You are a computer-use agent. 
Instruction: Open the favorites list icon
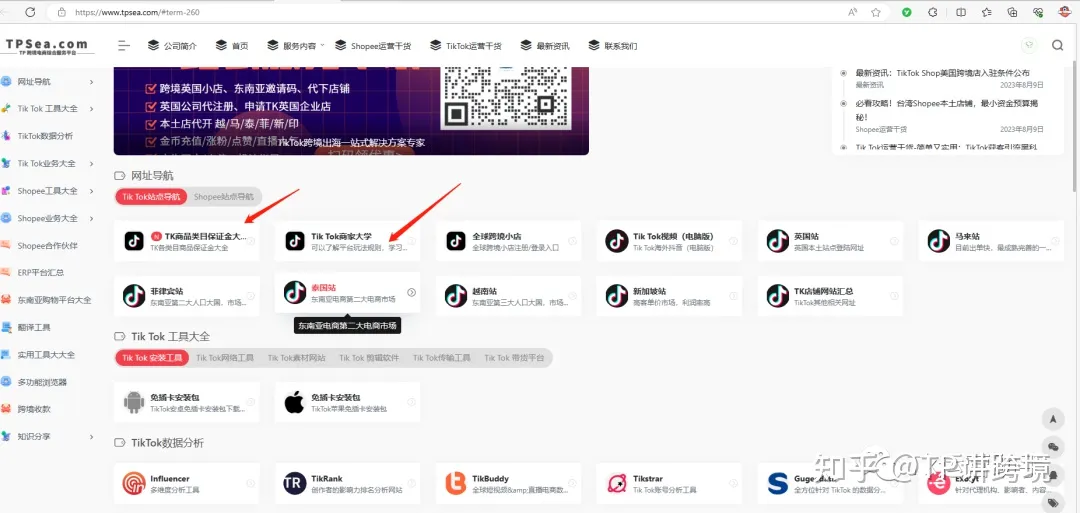tap(986, 12)
